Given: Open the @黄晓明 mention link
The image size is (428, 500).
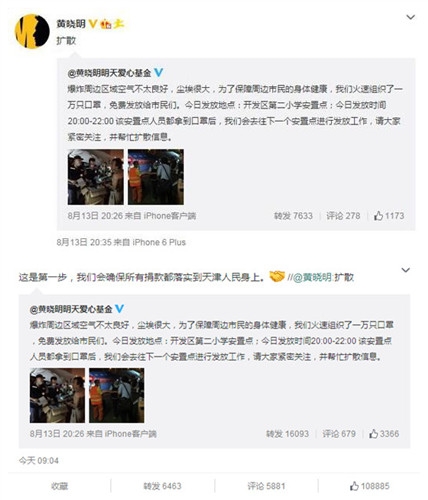Looking at the screenshot, I should (312, 277).
